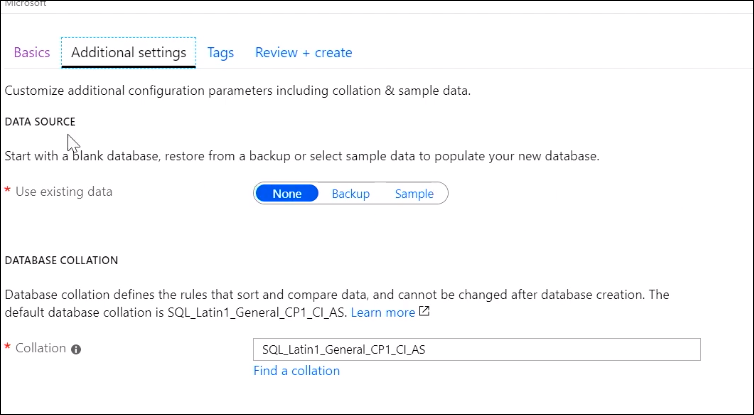The width and height of the screenshot is (754, 415).
Task: Select None for Use existing data
Action: pyautogui.click(x=287, y=194)
